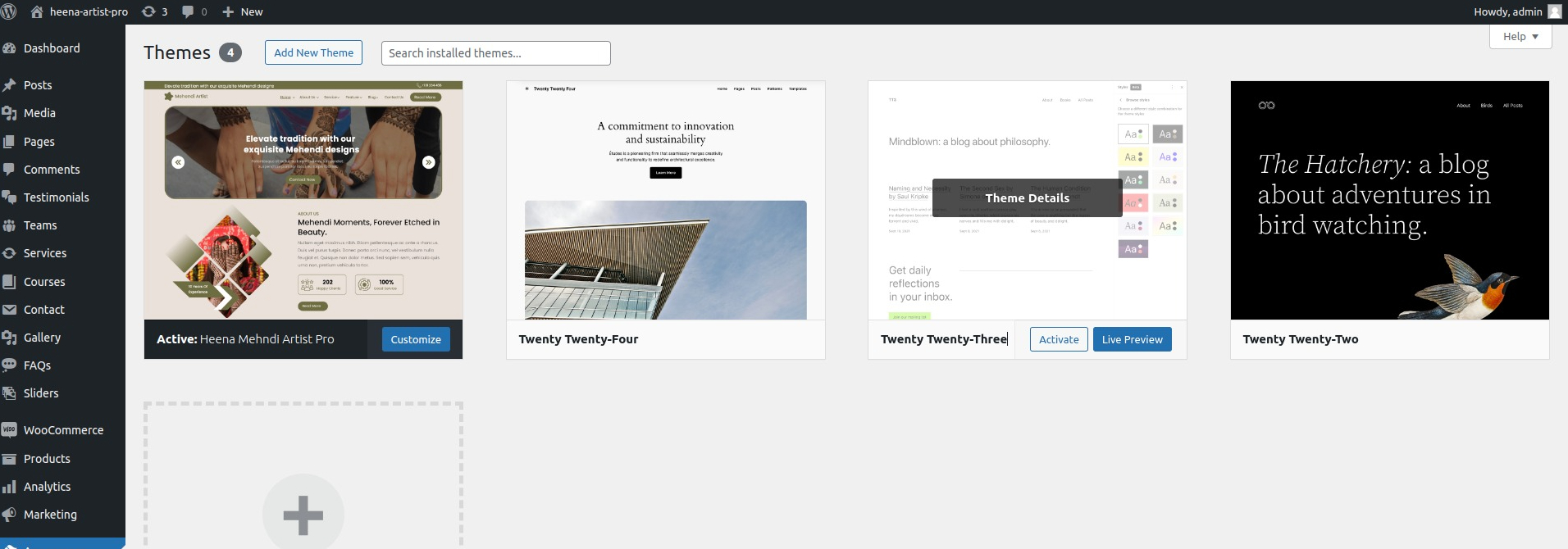Open Live Preview for Twenty Twenty-Three
The height and width of the screenshot is (549, 1568).
[x=1132, y=339]
